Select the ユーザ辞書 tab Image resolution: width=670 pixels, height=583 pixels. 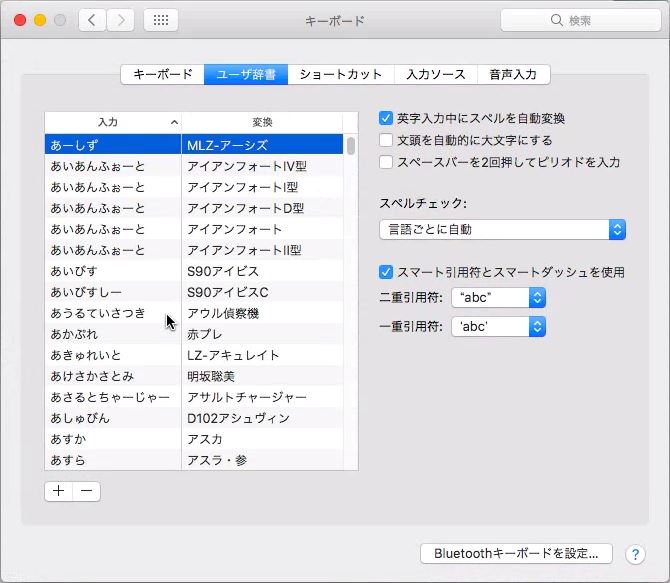point(246,75)
